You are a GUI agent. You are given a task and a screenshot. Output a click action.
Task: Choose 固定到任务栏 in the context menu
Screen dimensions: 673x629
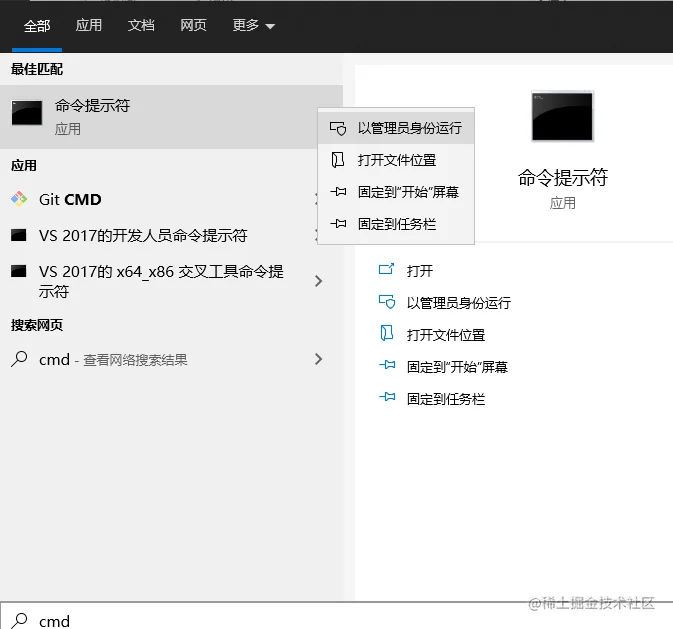pos(396,224)
